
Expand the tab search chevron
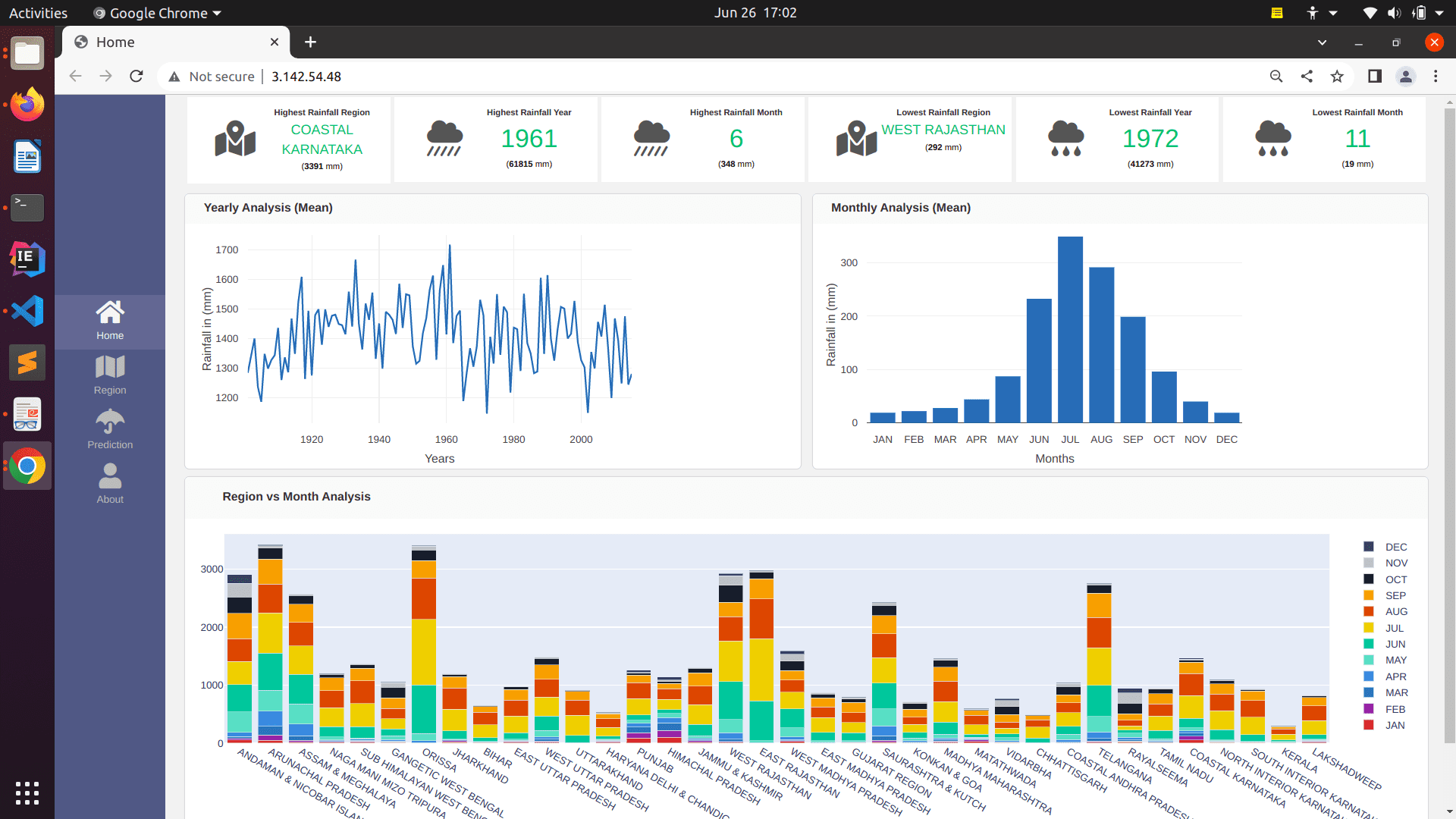click(x=1322, y=42)
